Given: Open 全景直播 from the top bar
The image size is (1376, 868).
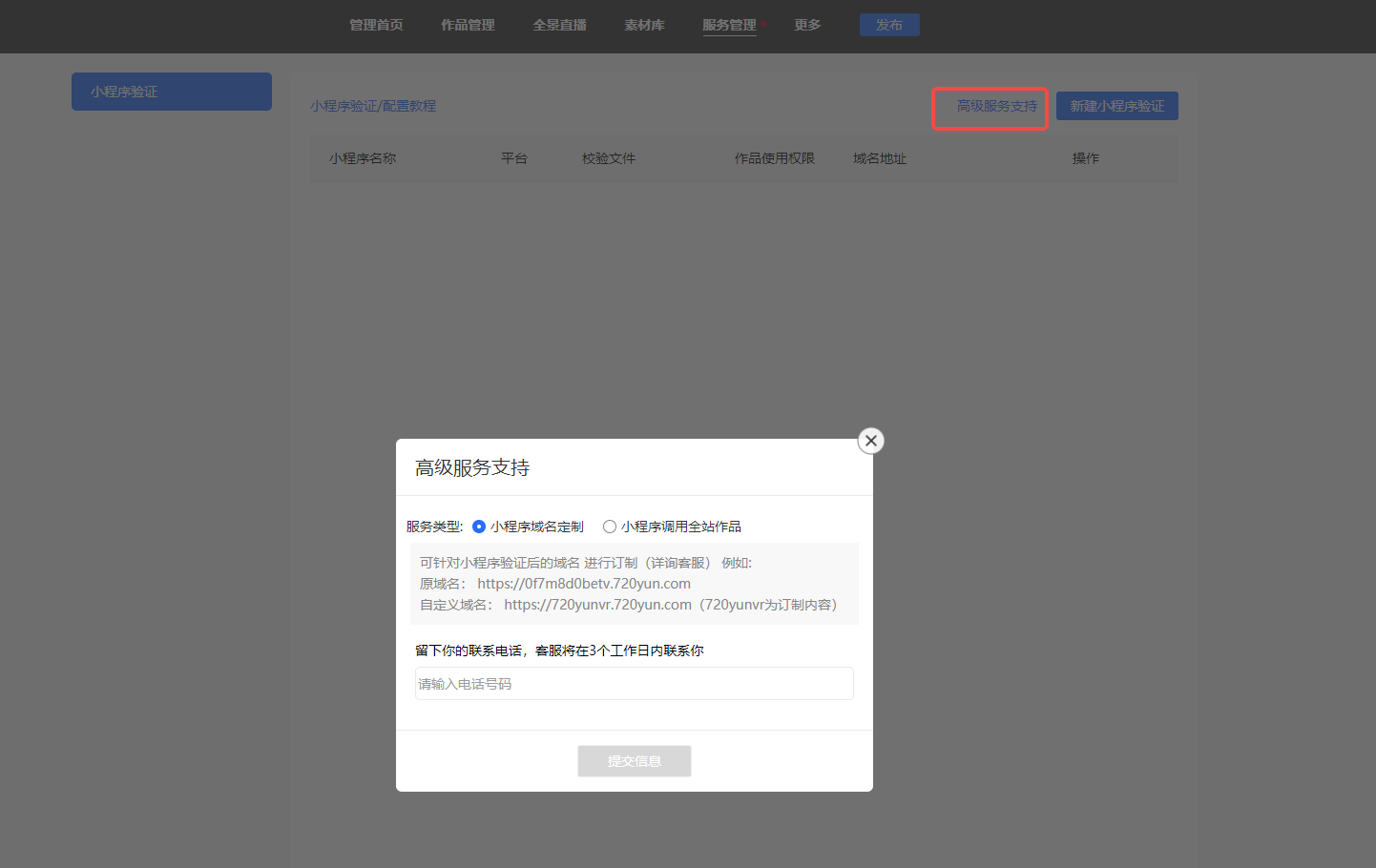Looking at the screenshot, I should coord(559,25).
